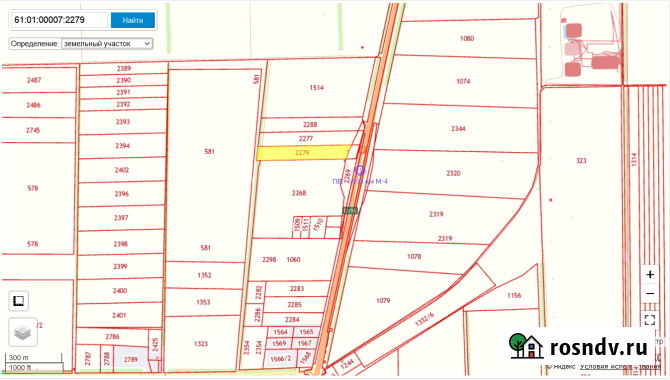Click the zoom out minus button
This screenshot has height=380, width=670.
point(650,294)
